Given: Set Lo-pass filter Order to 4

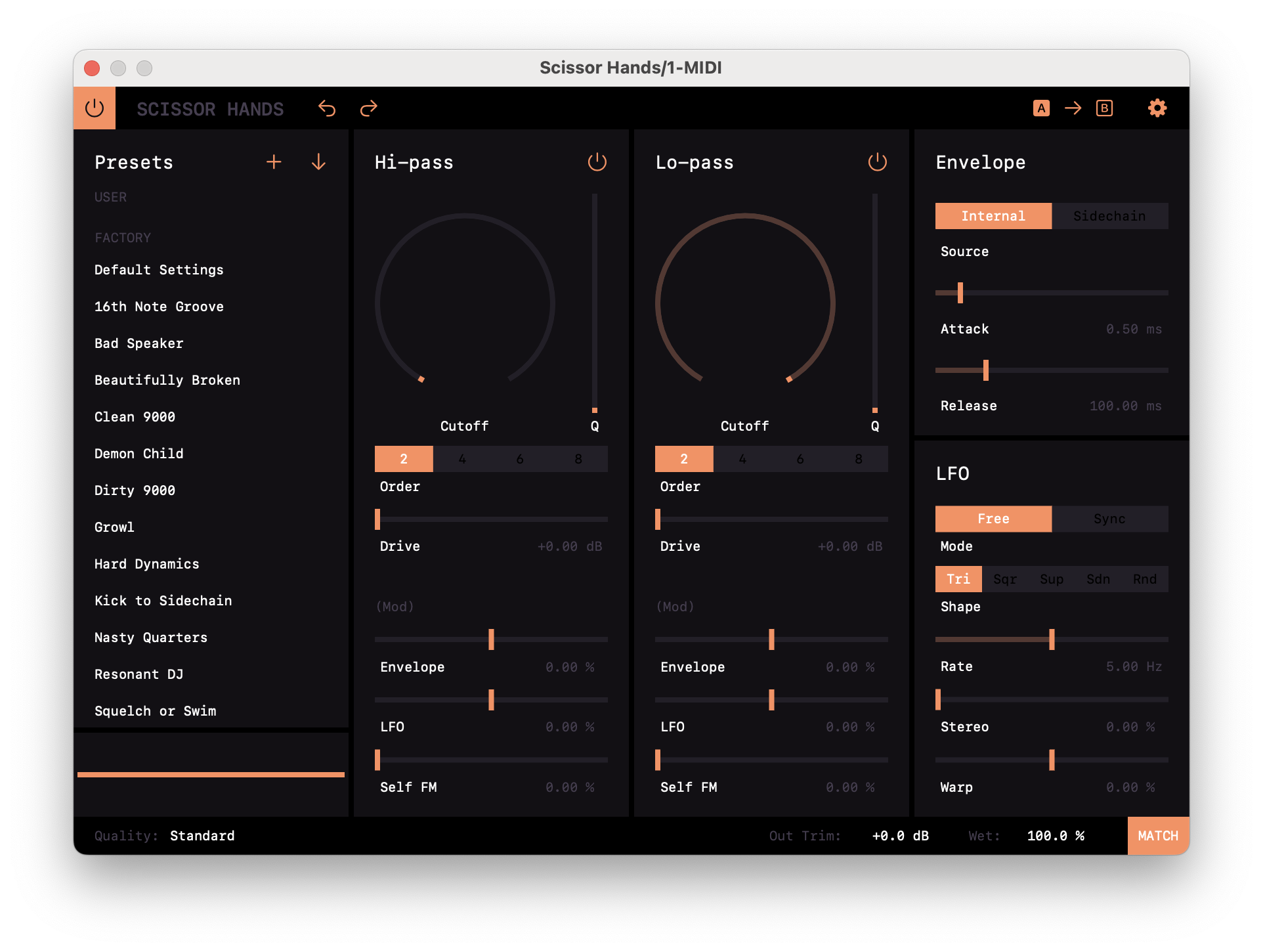Looking at the screenshot, I should click(742, 458).
